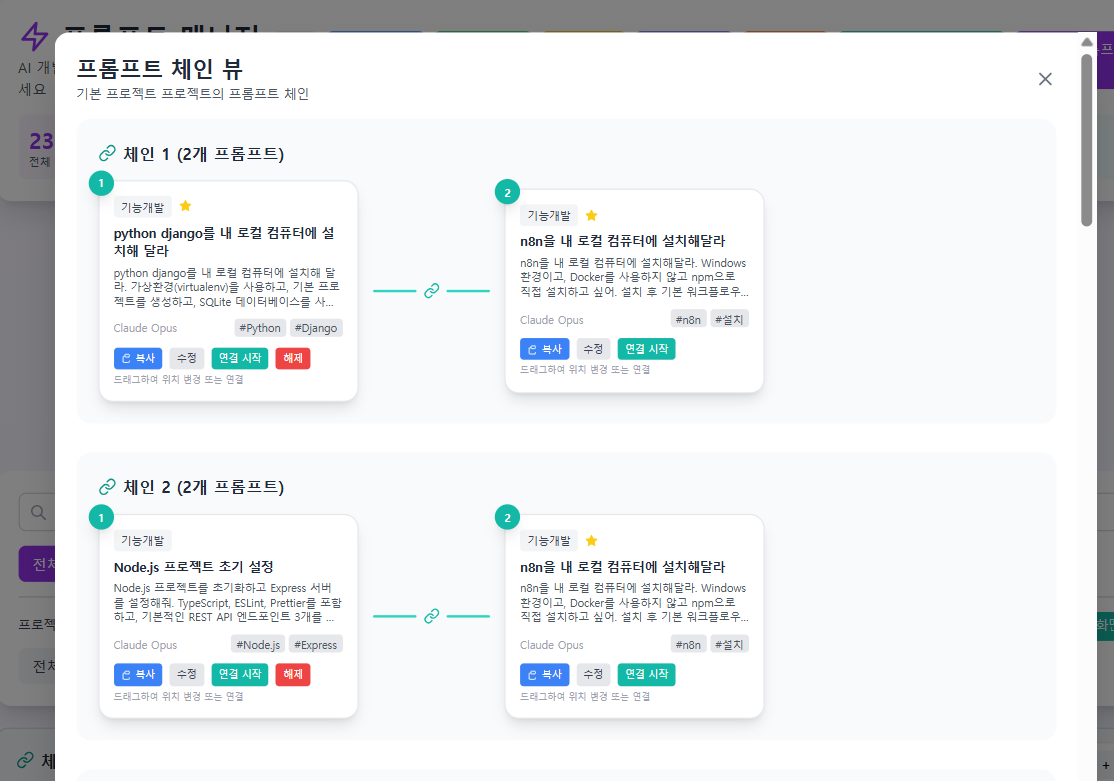
Task: Click step badge 1 on python django card
Action: (101, 184)
